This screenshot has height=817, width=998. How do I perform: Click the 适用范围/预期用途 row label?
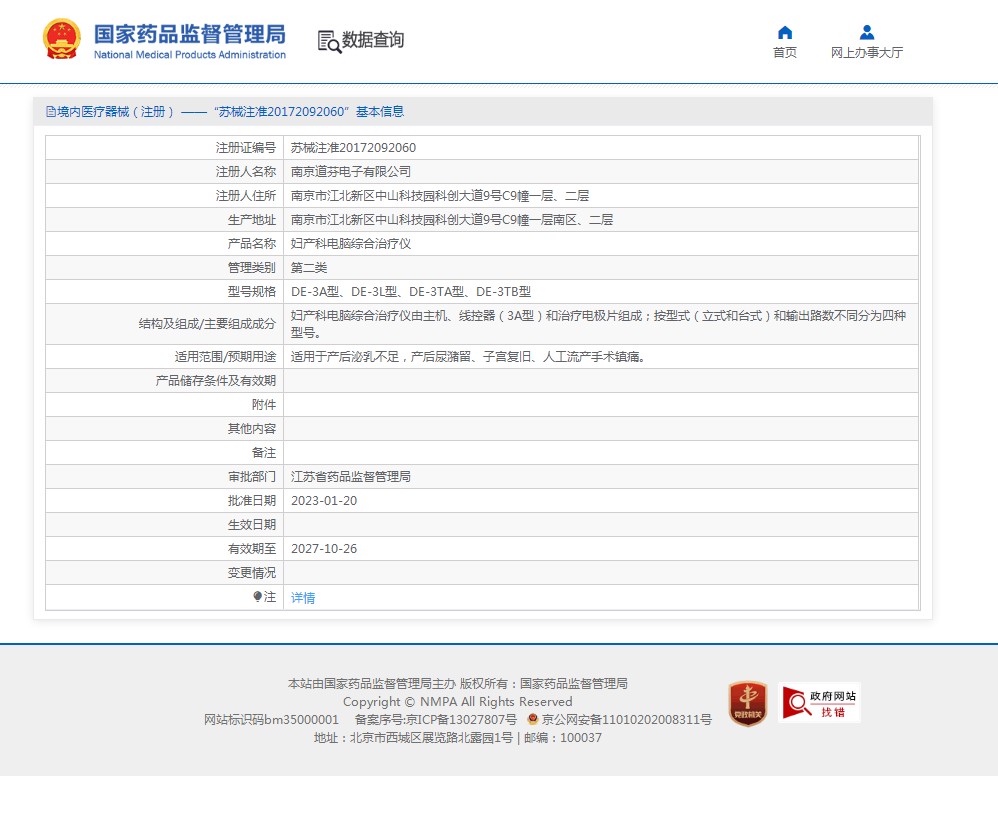pyautogui.click(x=225, y=357)
